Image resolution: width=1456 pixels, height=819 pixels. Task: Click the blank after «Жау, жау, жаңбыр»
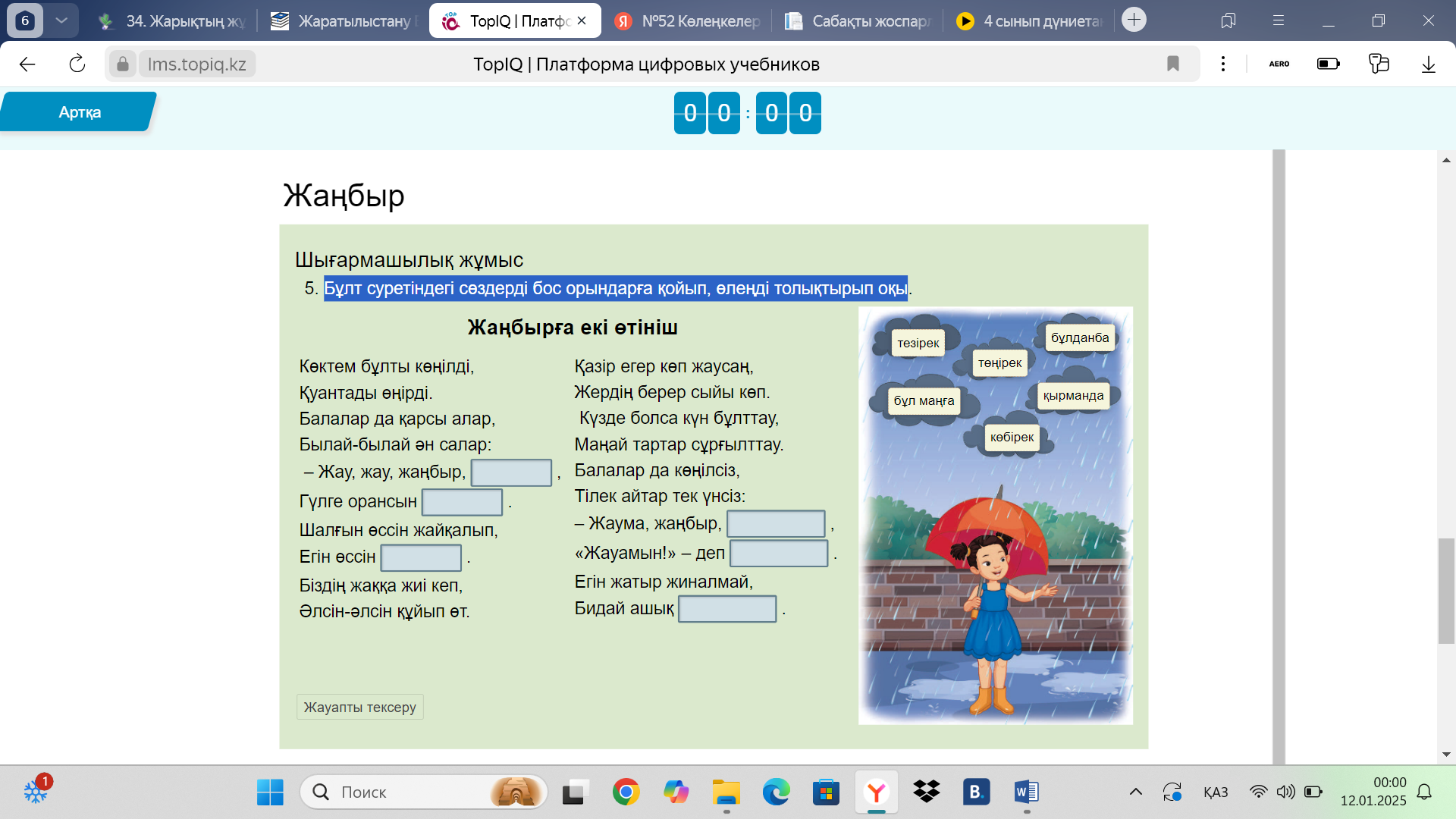click(511, 472)
